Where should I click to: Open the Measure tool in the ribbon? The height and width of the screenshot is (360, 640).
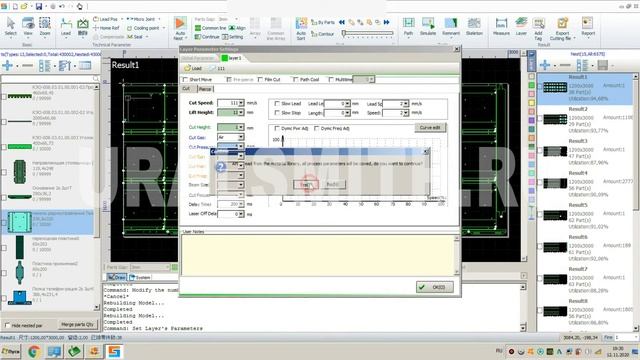501,27
